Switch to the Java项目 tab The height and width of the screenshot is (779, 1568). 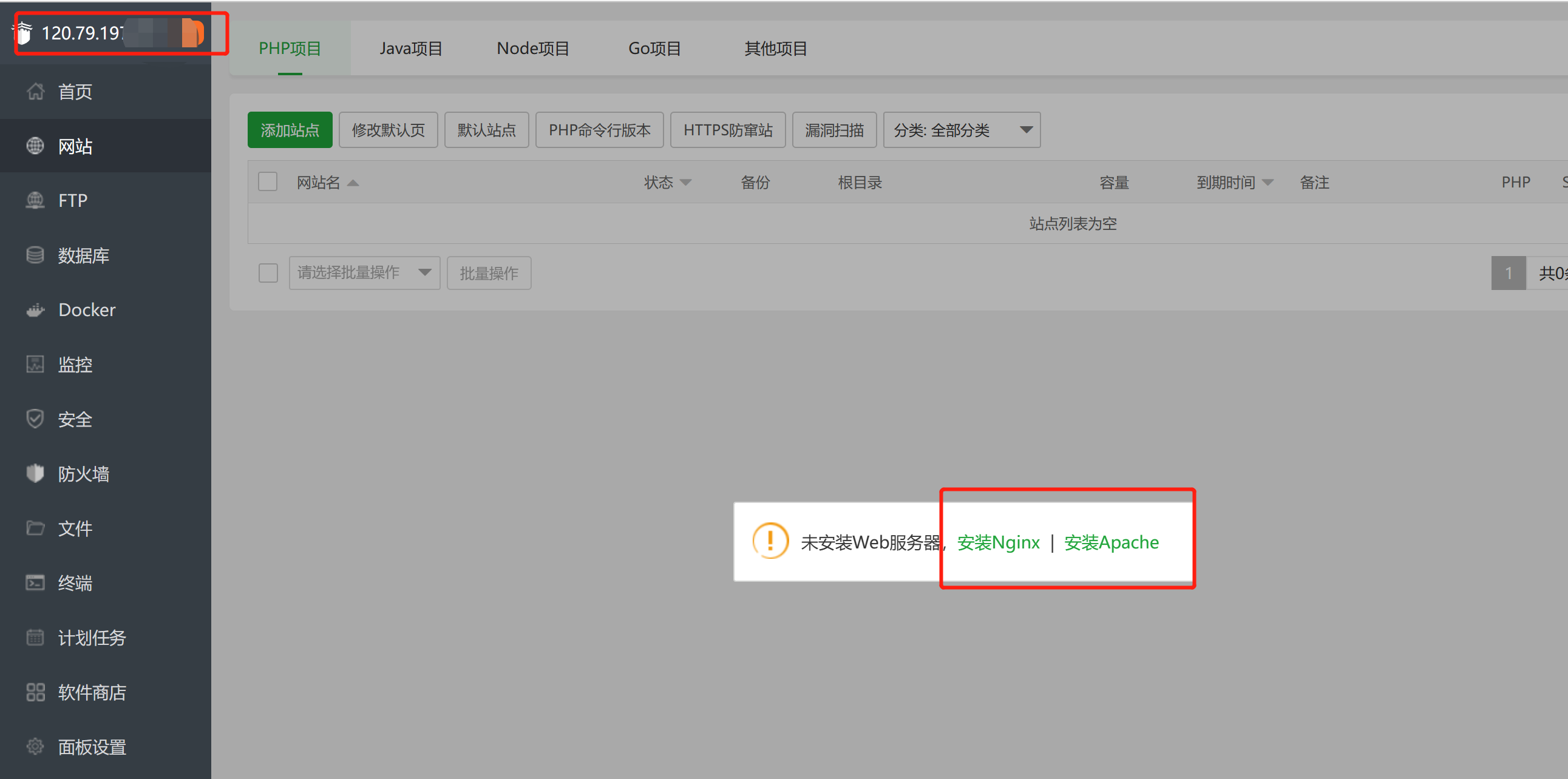[411, 49]
